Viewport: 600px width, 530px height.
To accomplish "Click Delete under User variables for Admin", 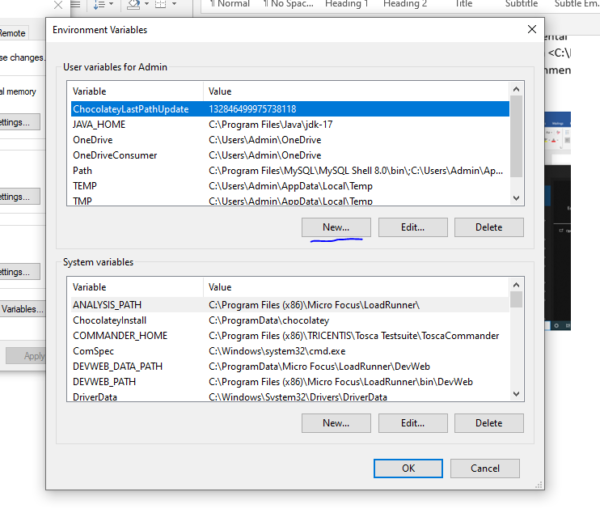I will (x=489, y=227).
